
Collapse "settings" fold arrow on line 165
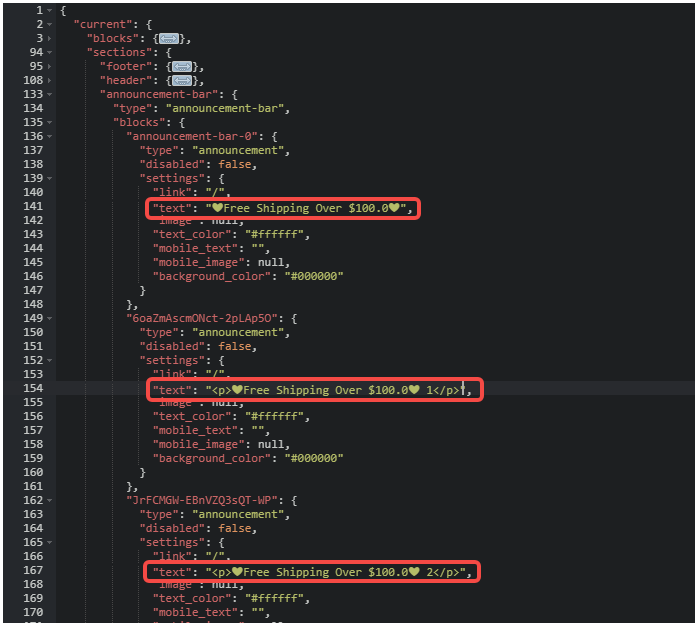tap(49, 543)
